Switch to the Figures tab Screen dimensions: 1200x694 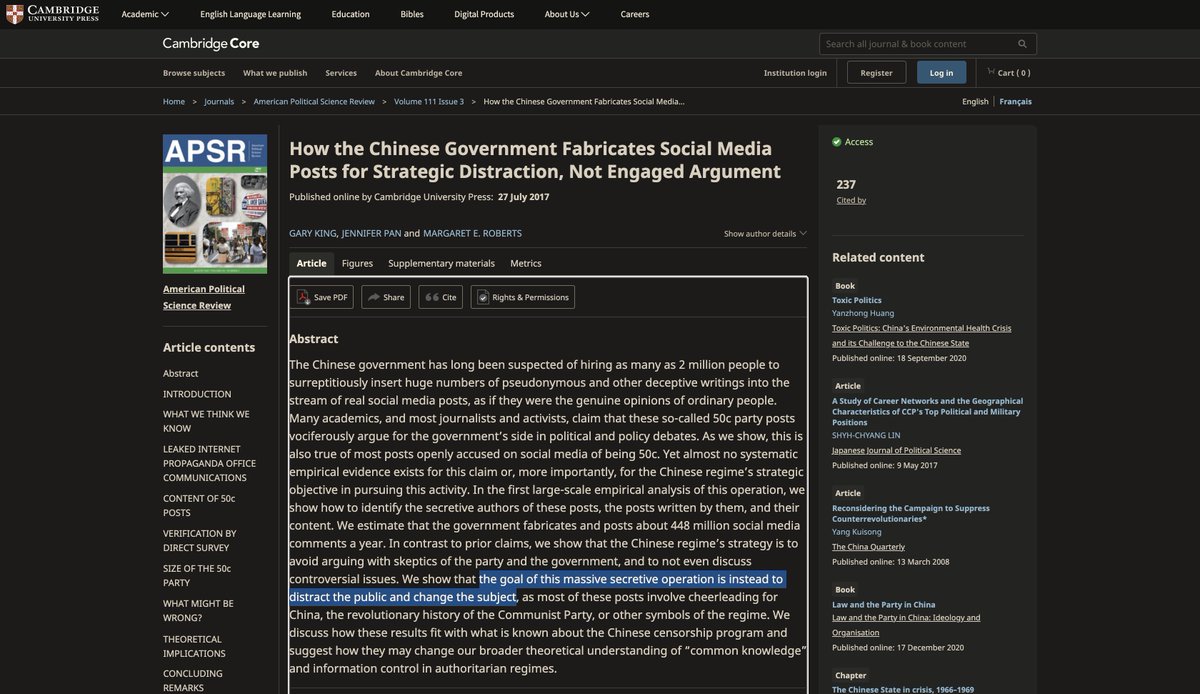click(357, 263)
